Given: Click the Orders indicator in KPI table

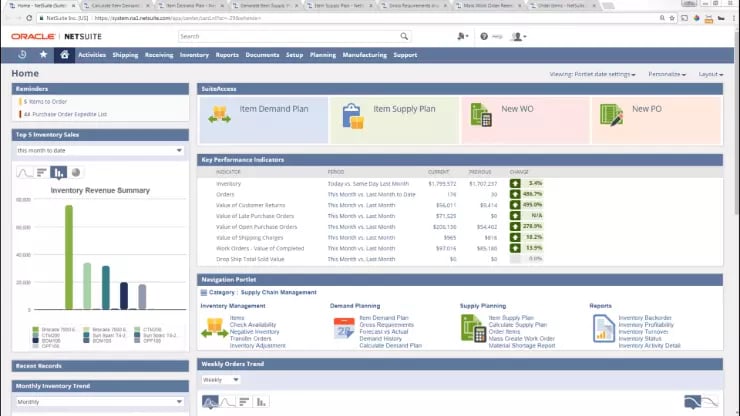Looking at the screenshot, I should (225, 195).
